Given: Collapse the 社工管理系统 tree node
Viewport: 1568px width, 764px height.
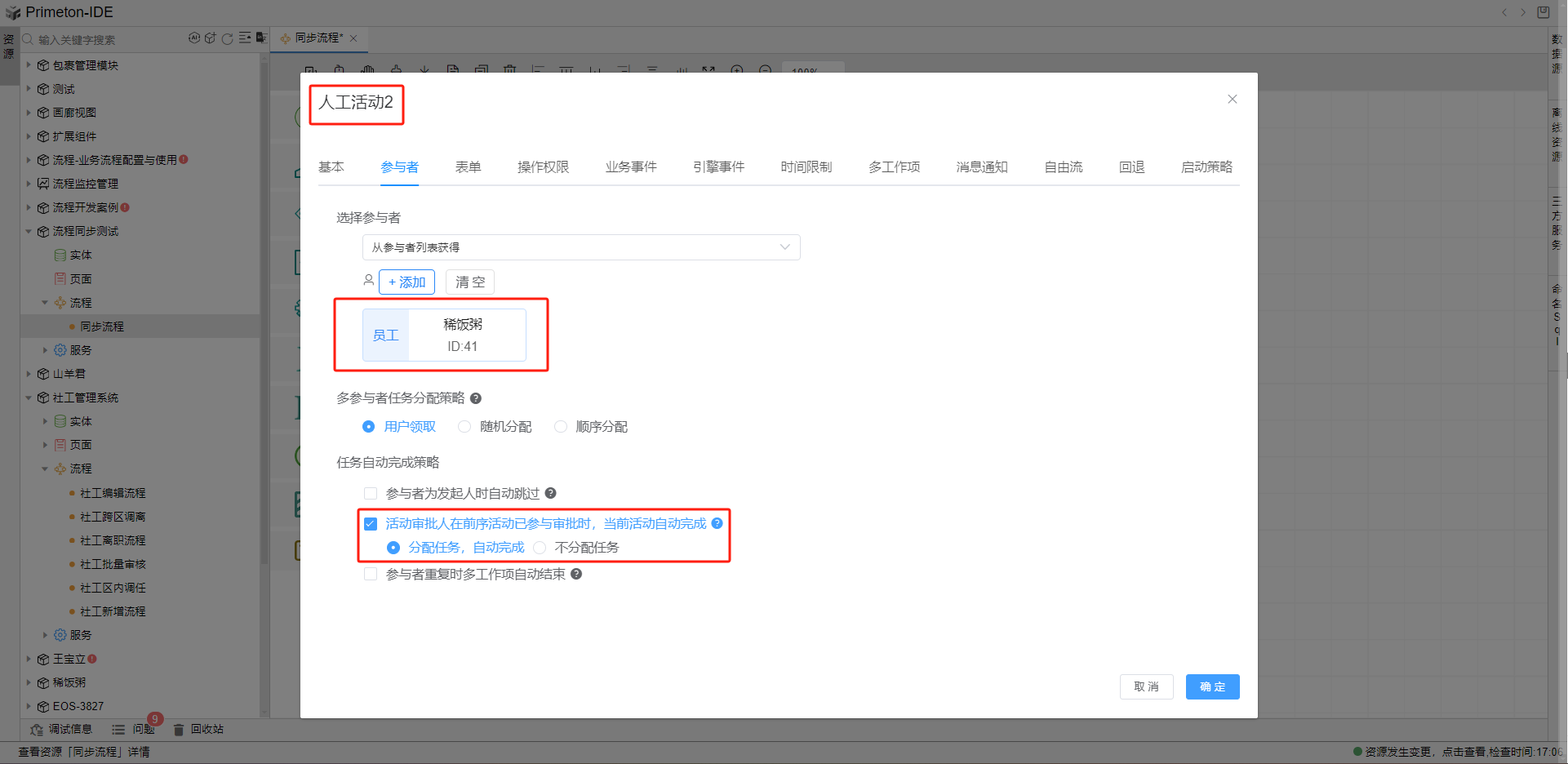Looking at the screenshot, I should pos(29,398).
